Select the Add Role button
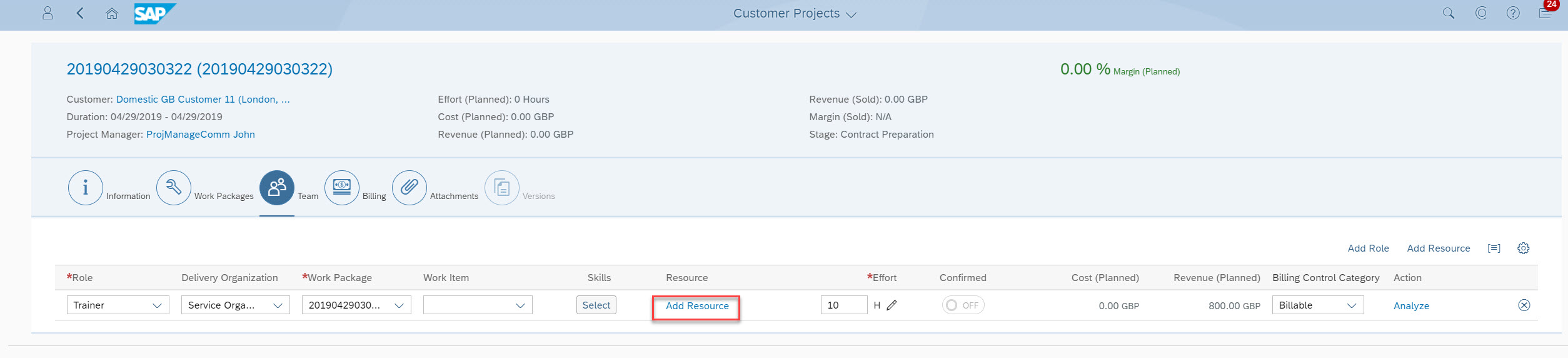Screen dimensions: 1568x358 [1368, 248]
